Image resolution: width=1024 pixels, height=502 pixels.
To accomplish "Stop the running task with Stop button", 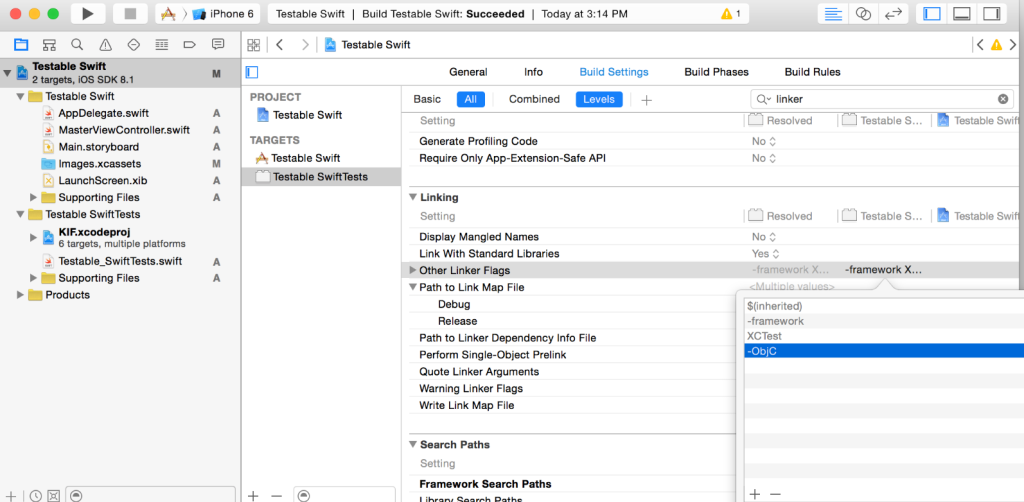I will [129, 14].
